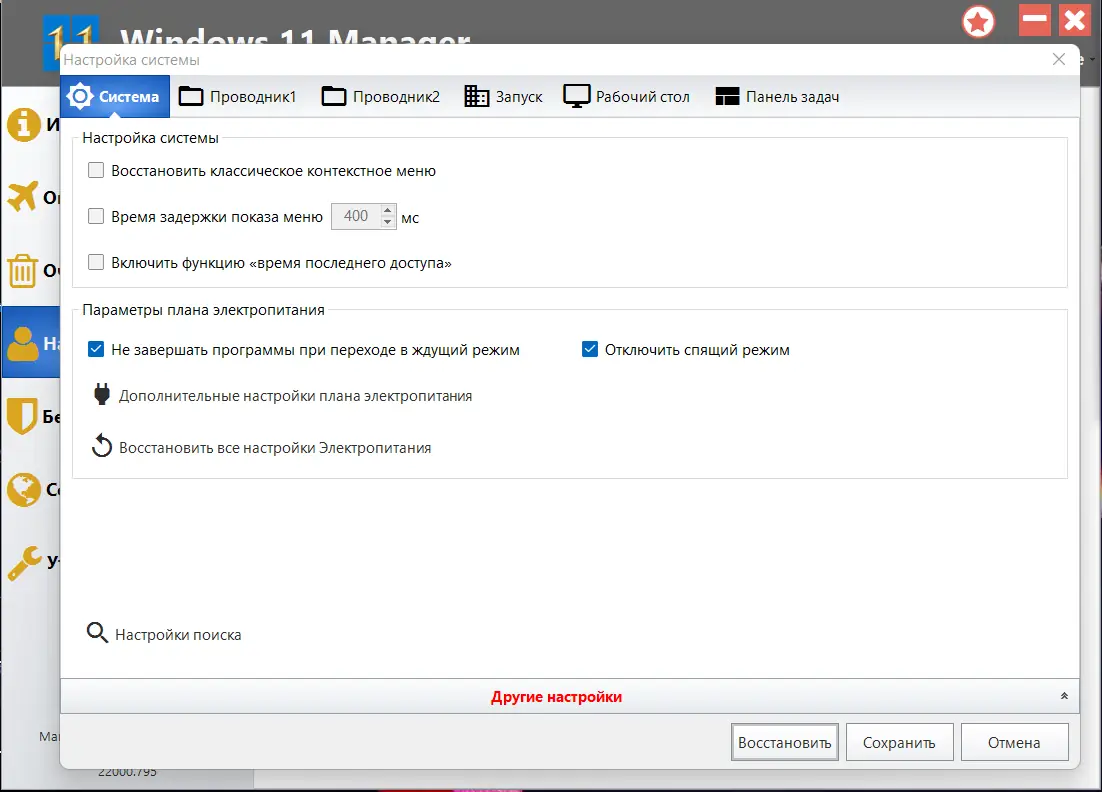Uncheck Не завершать программы при переходе

(96, 349)
